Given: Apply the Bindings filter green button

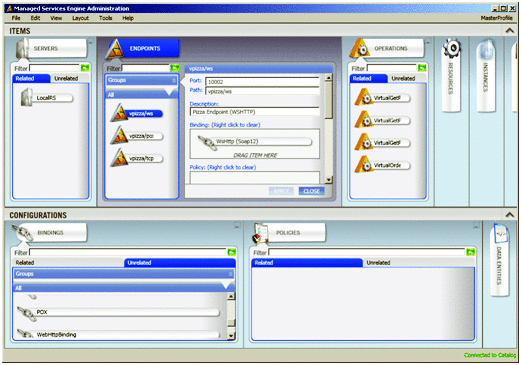Looking at the screenshot, I should [x=232, y=252].
